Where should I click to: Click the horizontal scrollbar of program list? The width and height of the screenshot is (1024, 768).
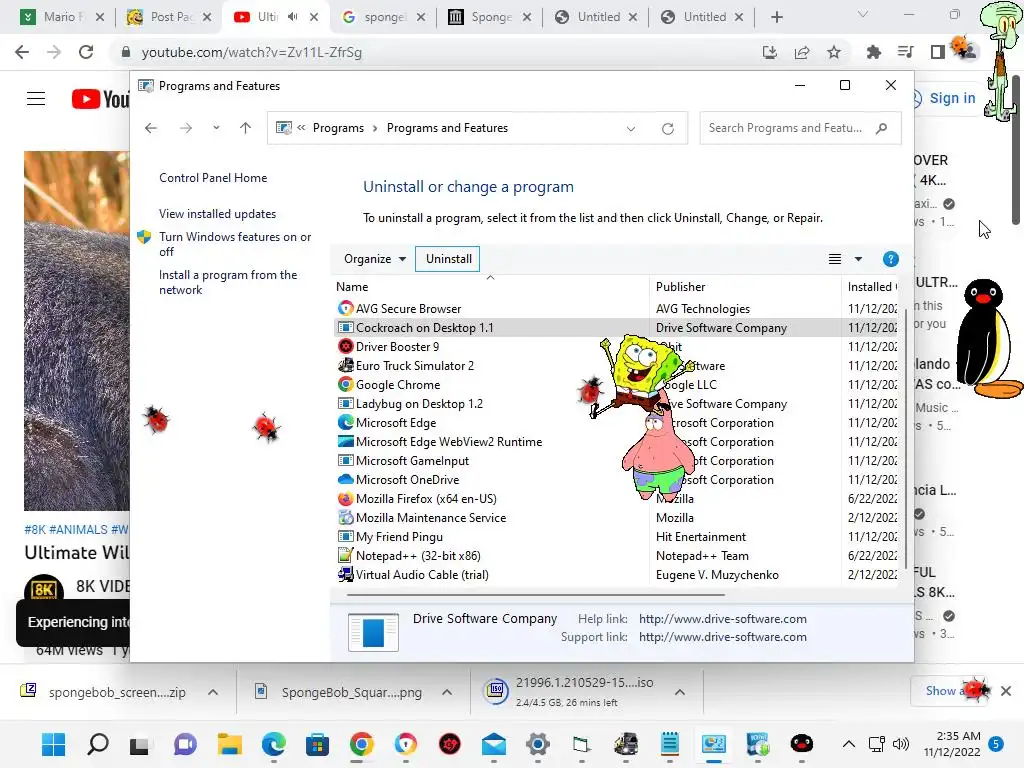(536, 595)
